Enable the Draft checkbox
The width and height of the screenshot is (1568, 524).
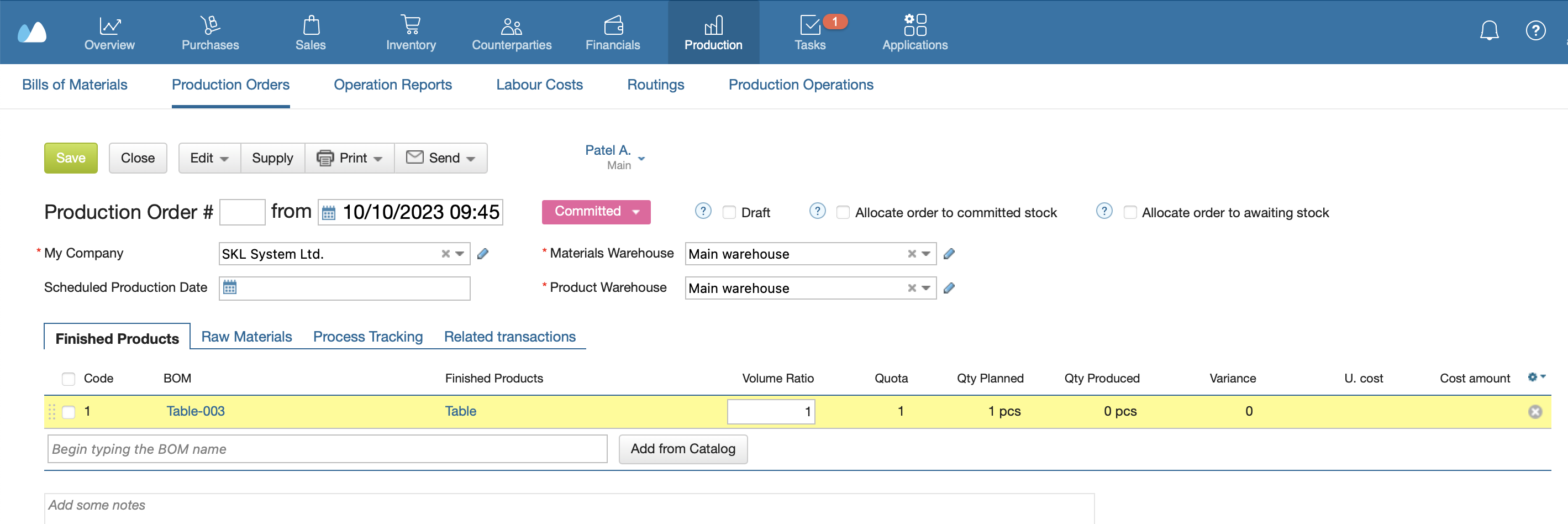coord(729,213)
